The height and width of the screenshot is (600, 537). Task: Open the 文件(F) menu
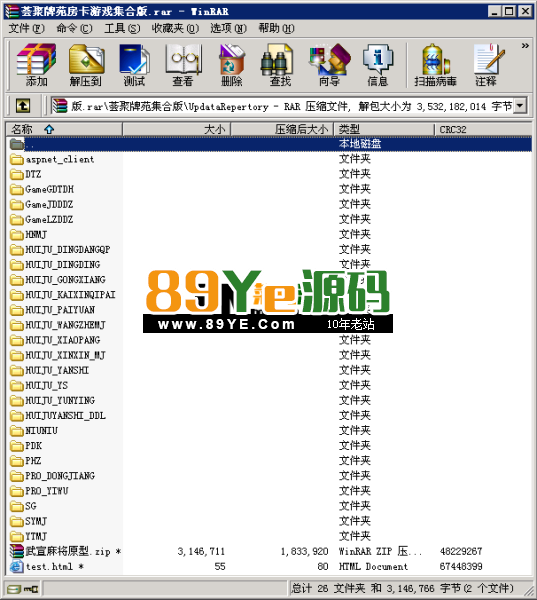[x=26, y=28]
